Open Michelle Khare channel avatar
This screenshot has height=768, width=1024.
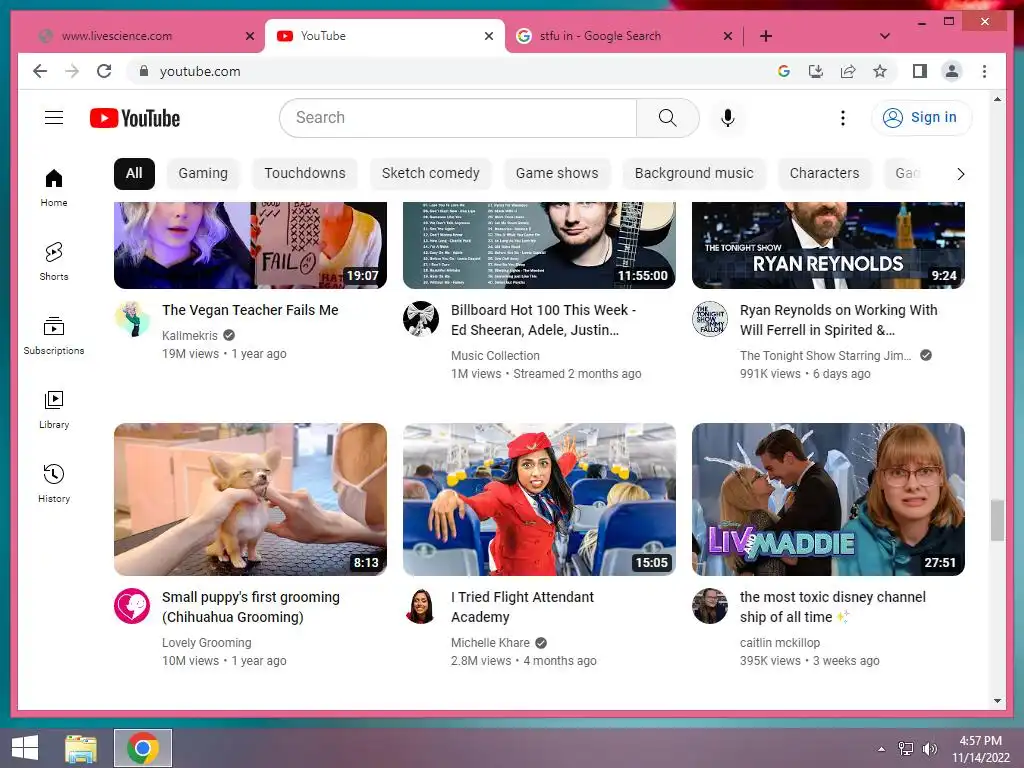[x=421, y=606]
